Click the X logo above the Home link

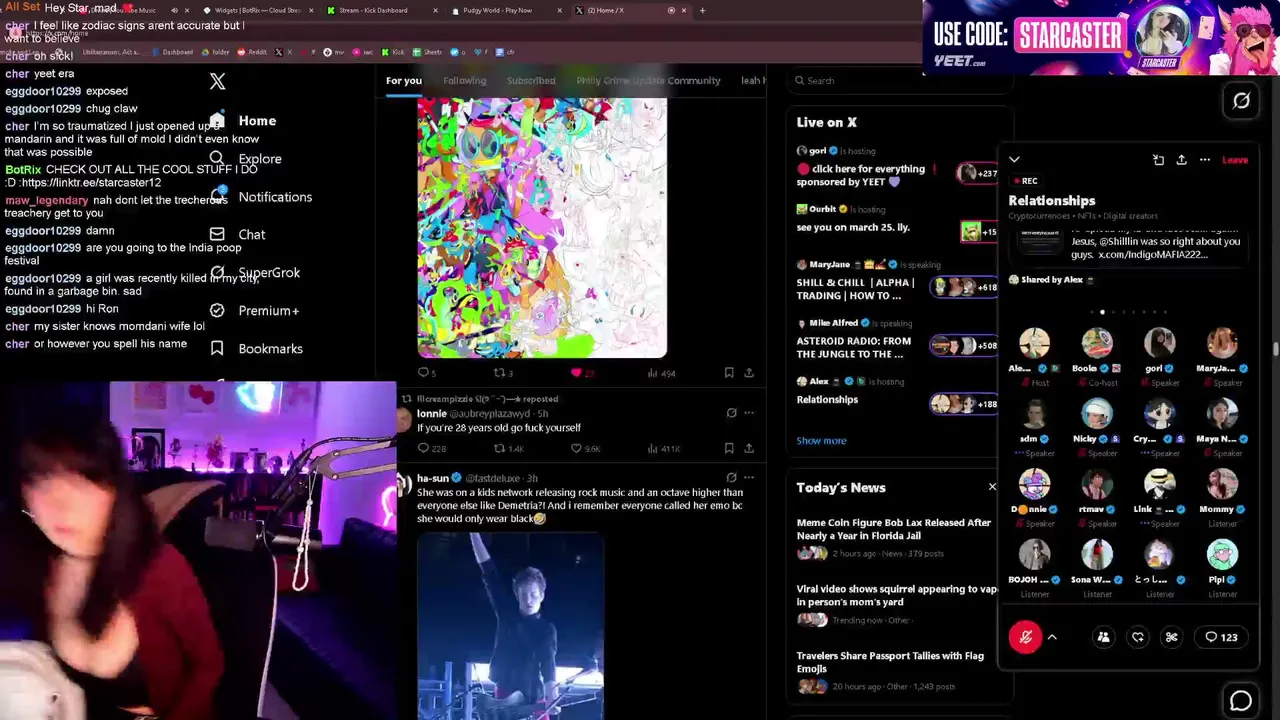(217, 81)
